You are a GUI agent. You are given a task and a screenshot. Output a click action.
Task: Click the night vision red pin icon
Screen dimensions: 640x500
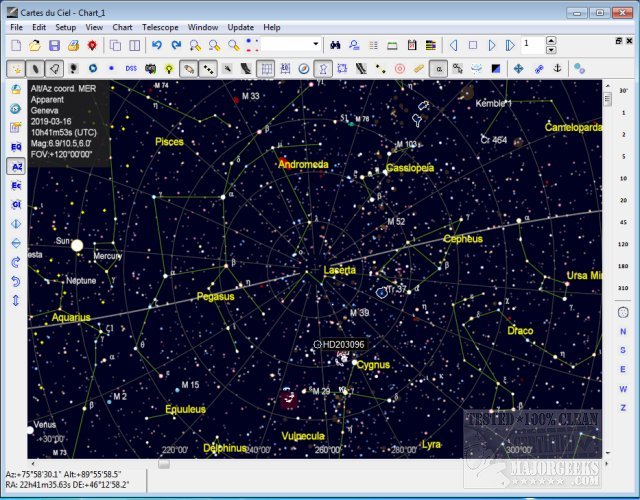pos(93,45)
